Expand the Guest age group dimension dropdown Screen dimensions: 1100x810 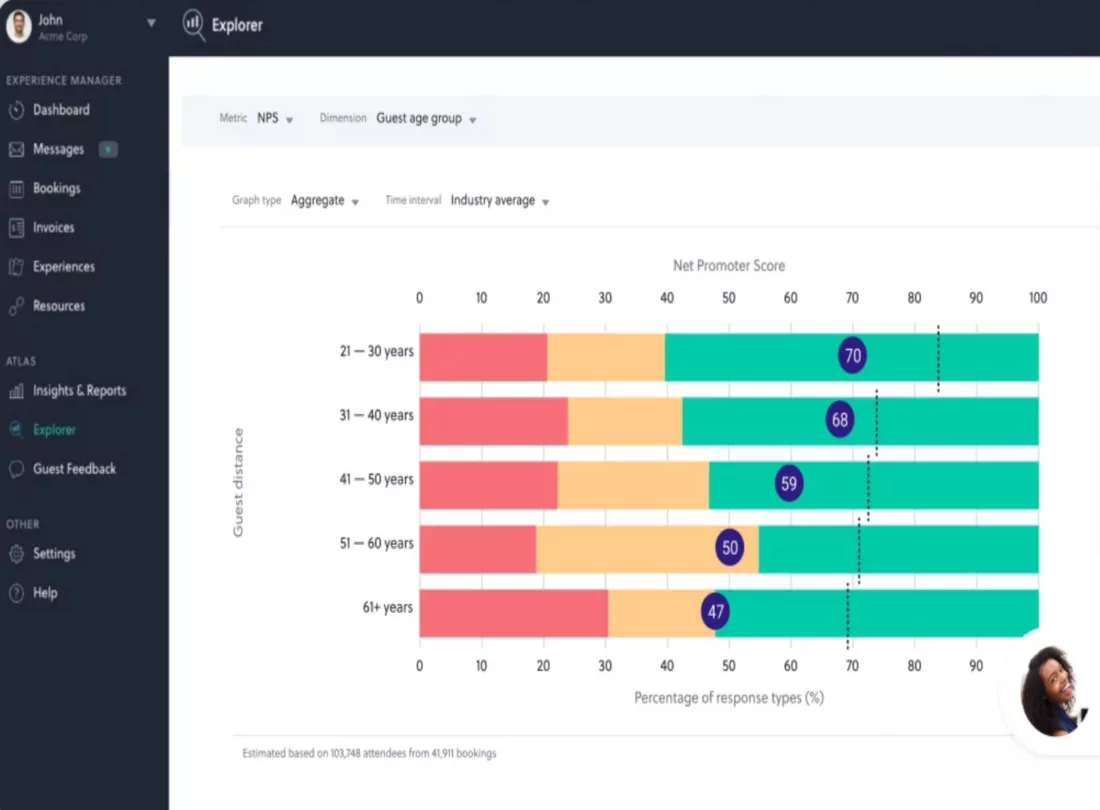(x=427, y=119)
